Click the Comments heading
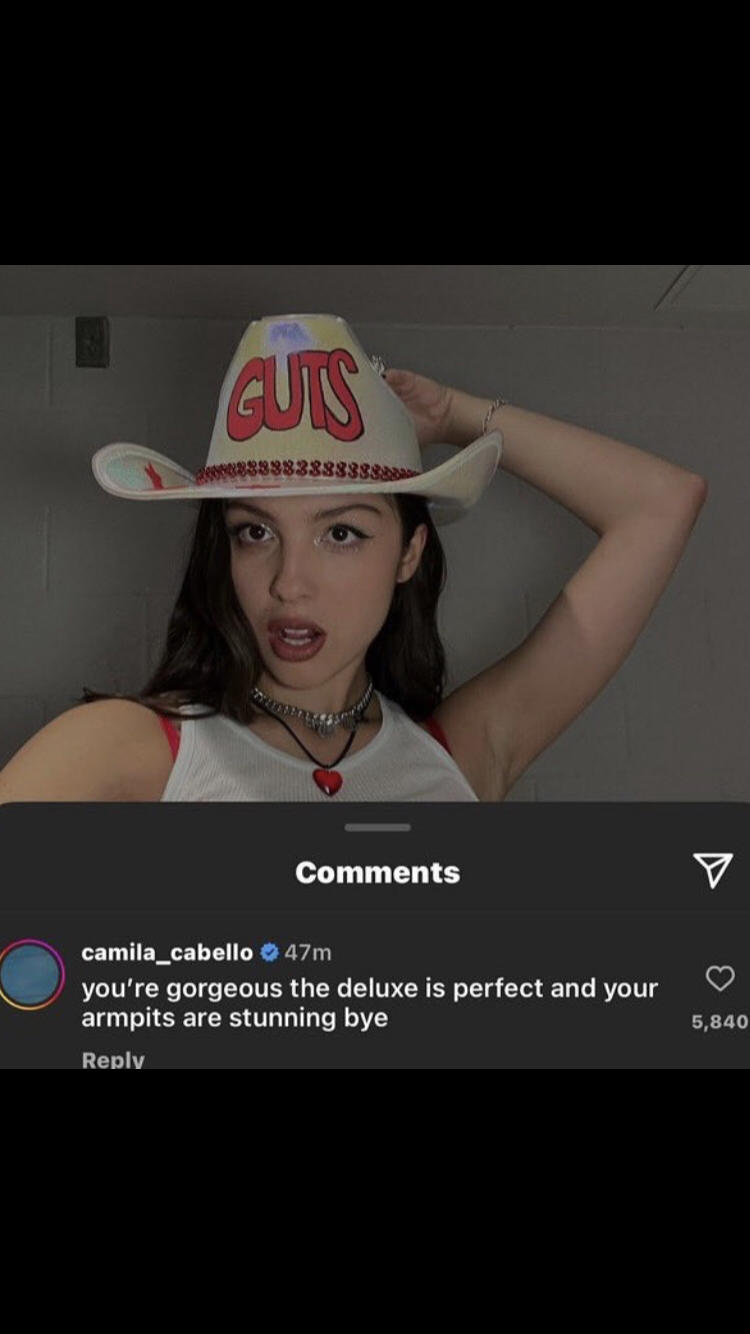Screen dimensions: 750x1334 coord(377,872)
